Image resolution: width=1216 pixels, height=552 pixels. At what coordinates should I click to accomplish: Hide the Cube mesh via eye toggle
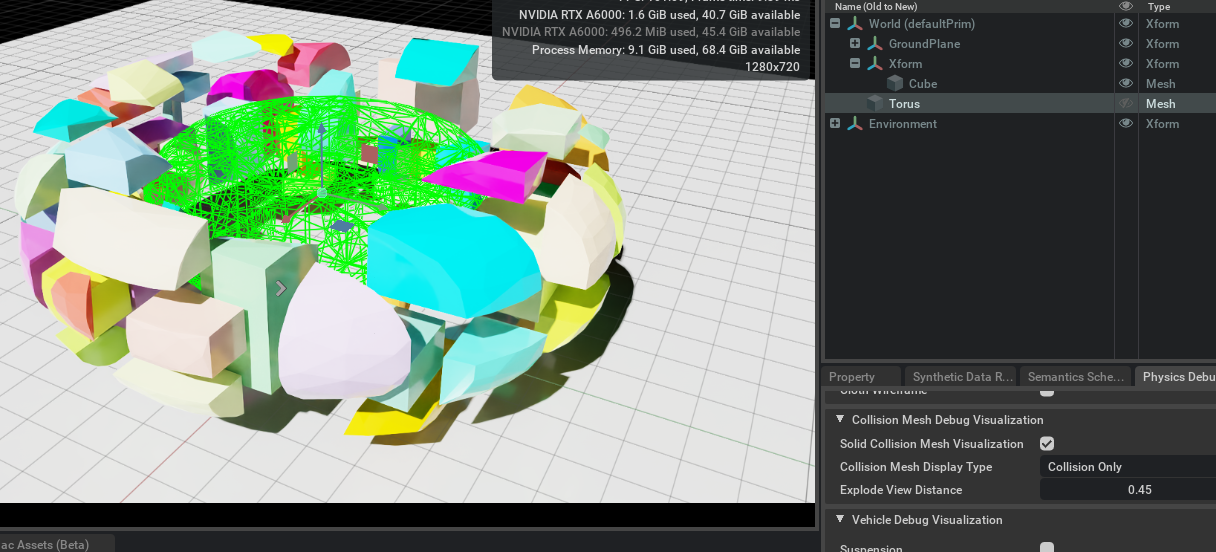tap(1126, 84)
